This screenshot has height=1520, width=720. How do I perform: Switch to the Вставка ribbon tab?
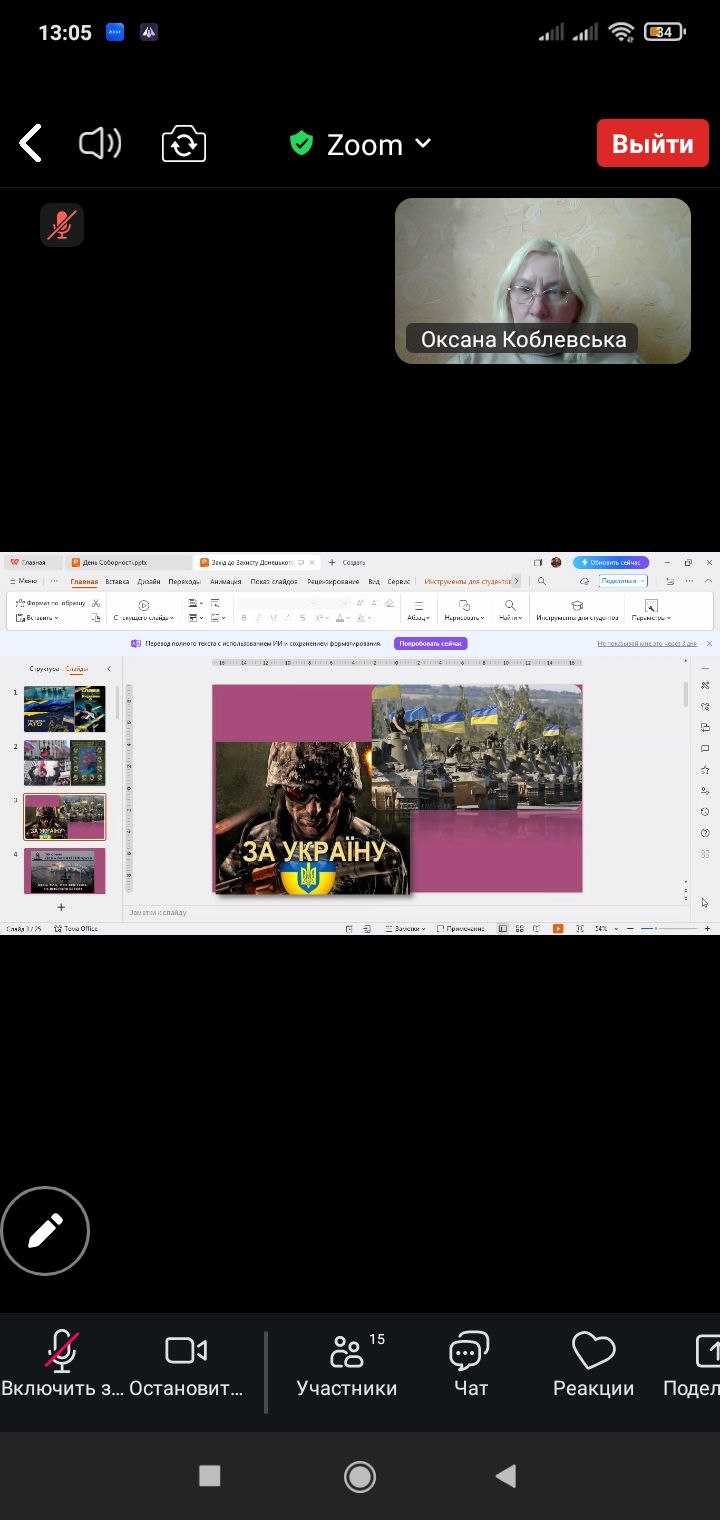coord(117,581)
